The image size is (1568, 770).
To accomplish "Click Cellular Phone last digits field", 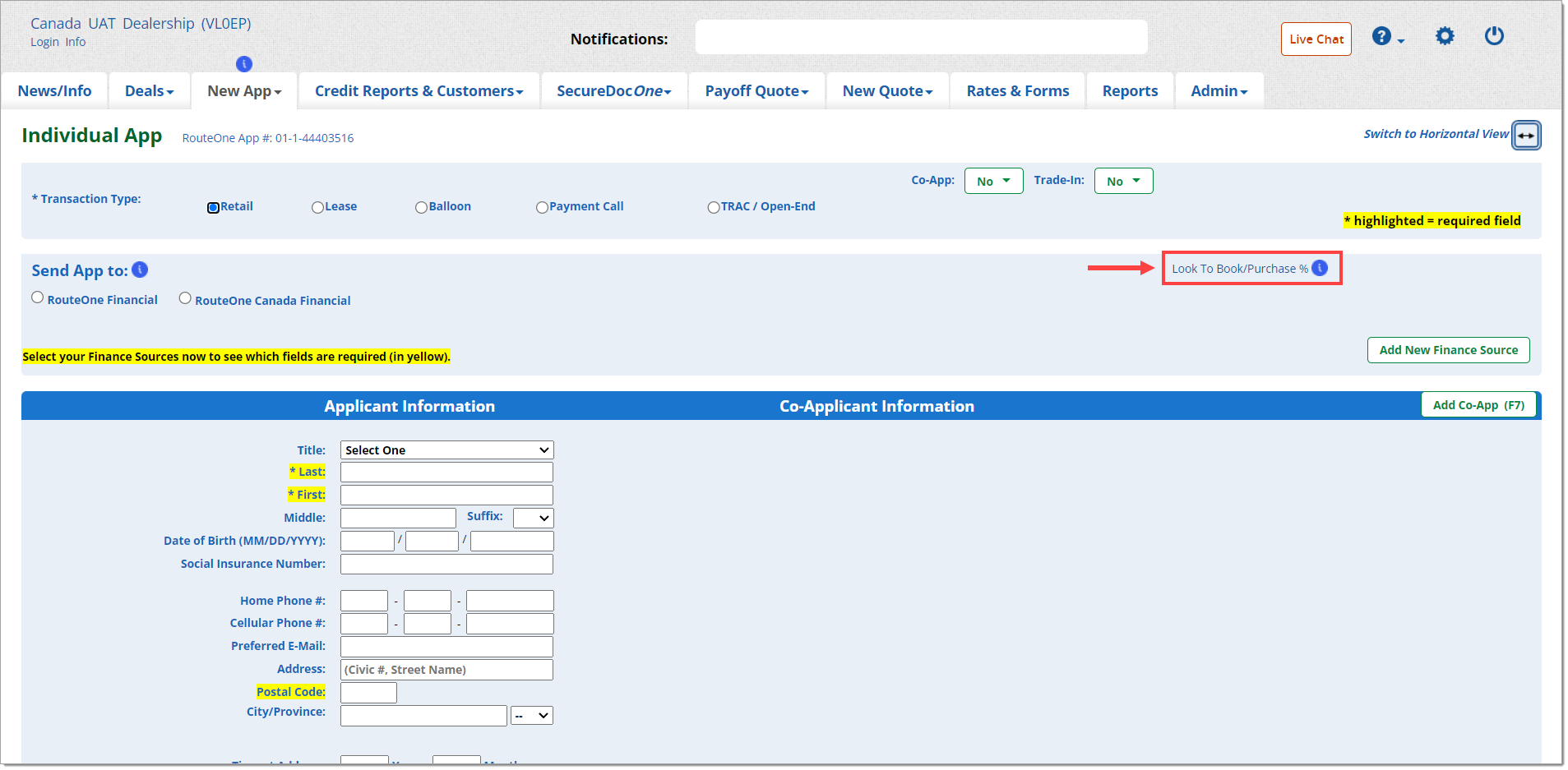I will (510, 624).
